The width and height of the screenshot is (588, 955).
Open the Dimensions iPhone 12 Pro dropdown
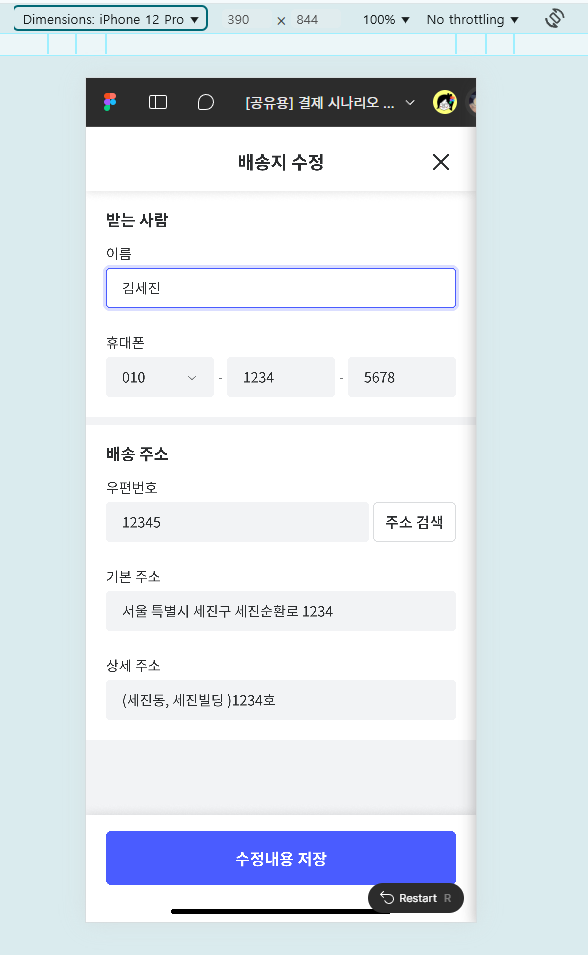(x=110, y=19)
